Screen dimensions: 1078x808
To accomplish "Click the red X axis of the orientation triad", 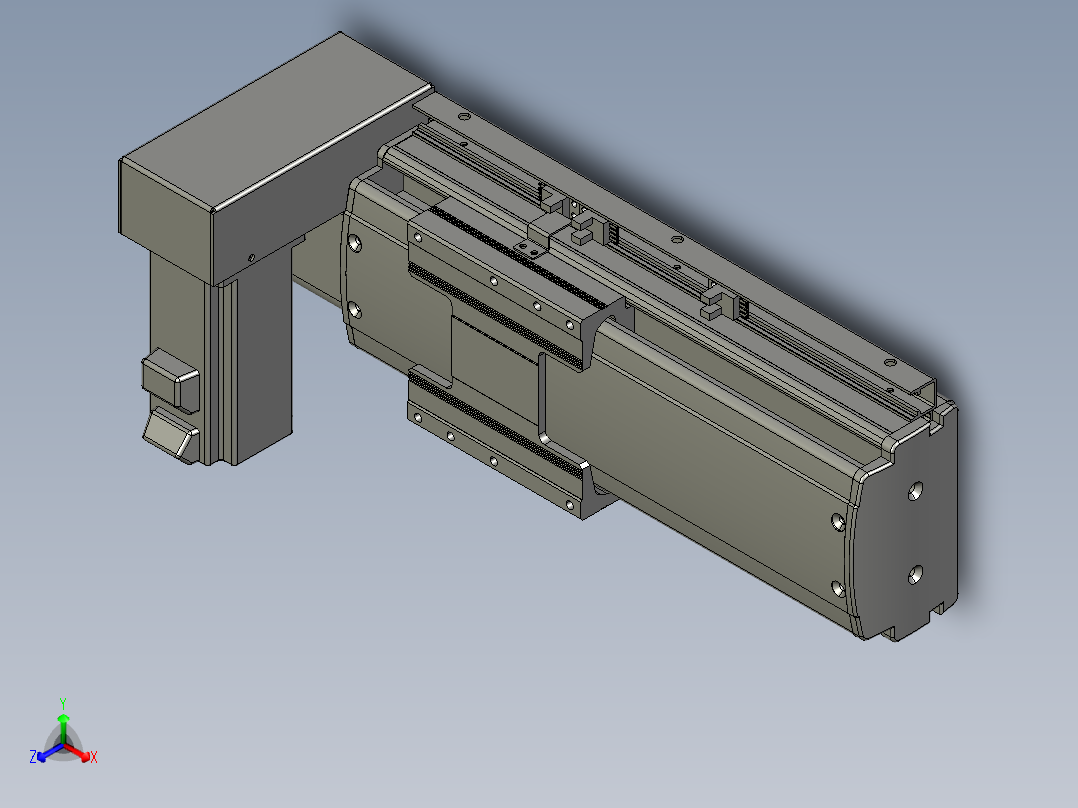I will click(78, 752).
